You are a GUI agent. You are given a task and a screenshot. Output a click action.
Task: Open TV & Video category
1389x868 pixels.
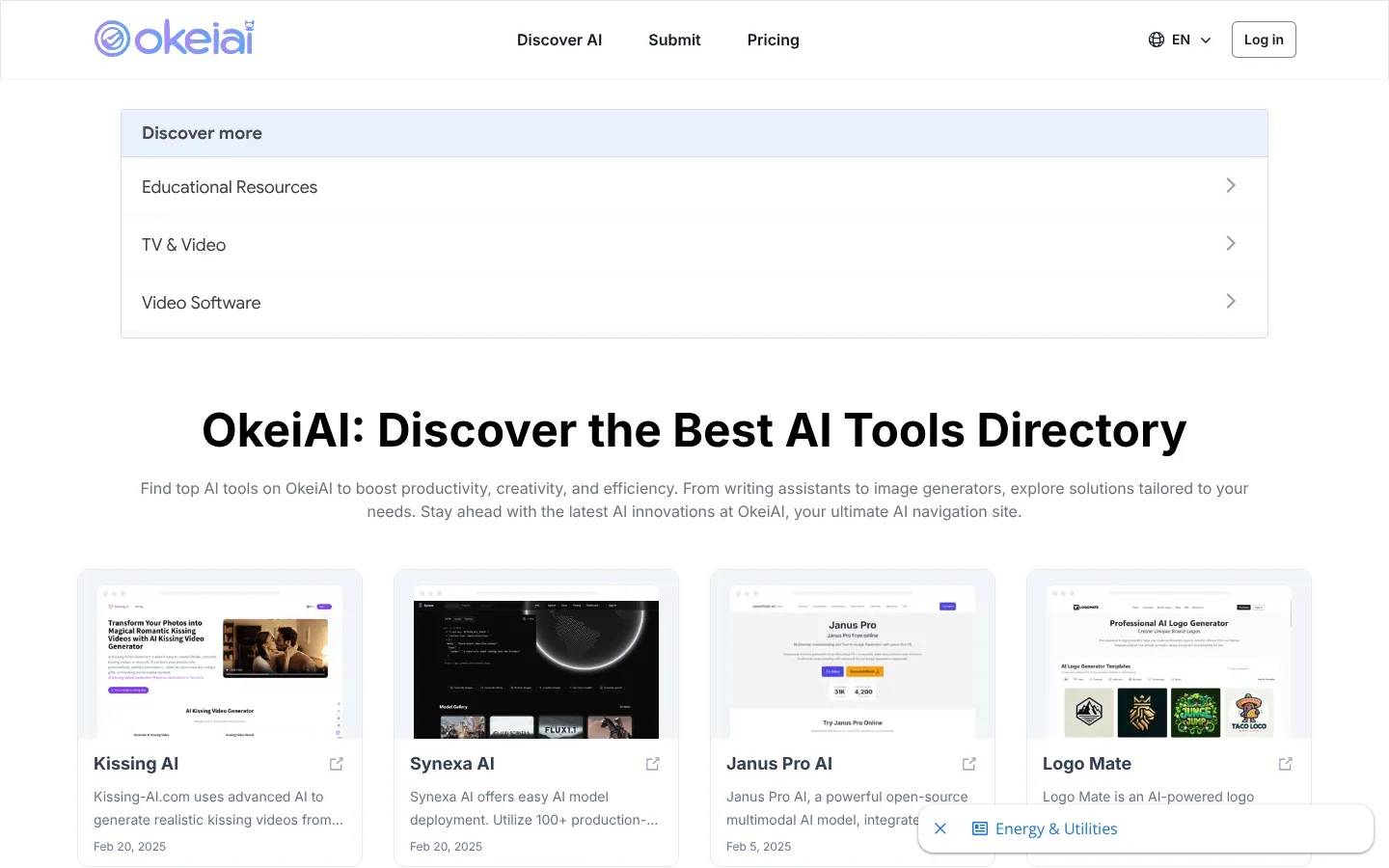pos(694,245)
